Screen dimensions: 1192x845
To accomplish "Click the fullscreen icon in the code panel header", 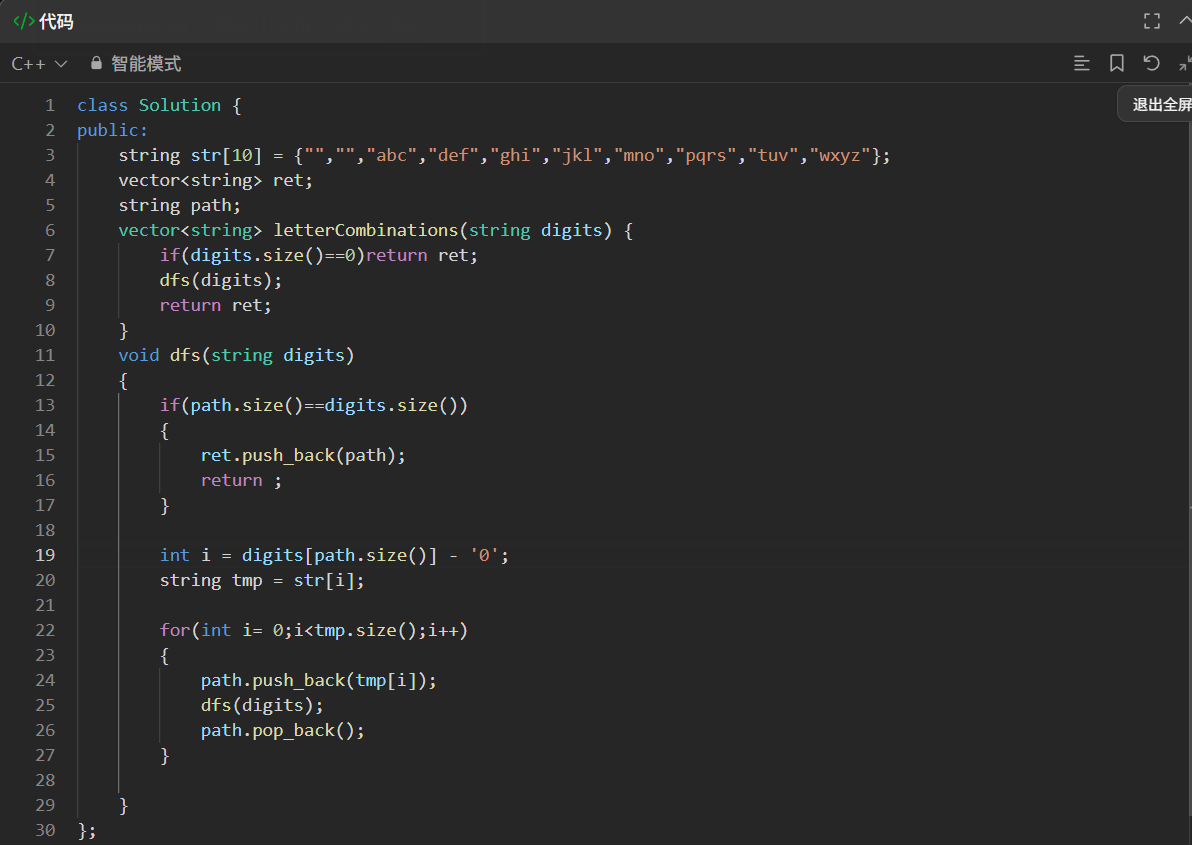I will (x=1152, y=21).
